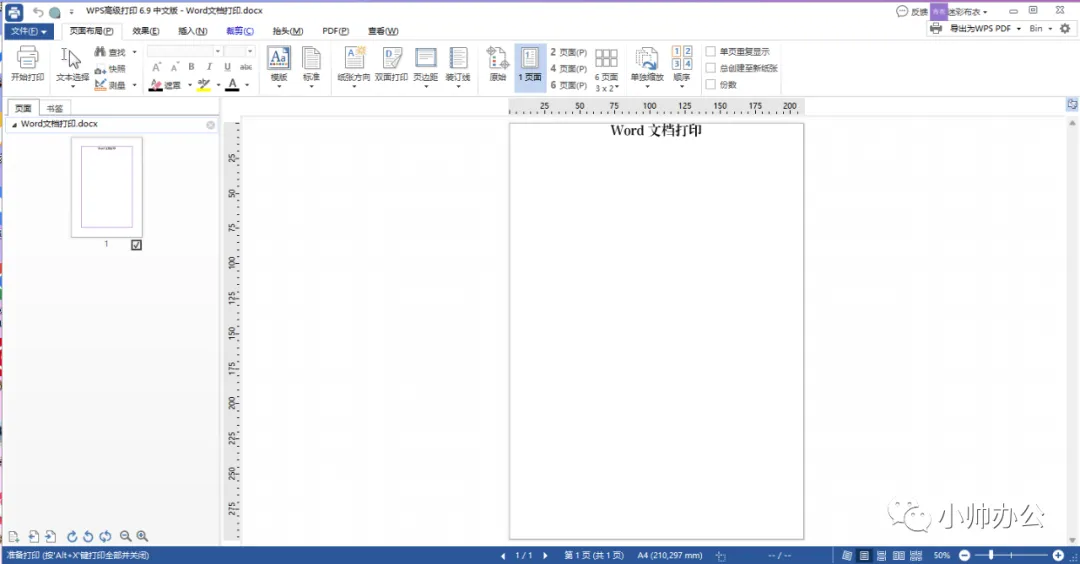Screen dimensions: 1080x564
Task: Select the 6 页面(P) layout option
Action: [x=568, y=85]
